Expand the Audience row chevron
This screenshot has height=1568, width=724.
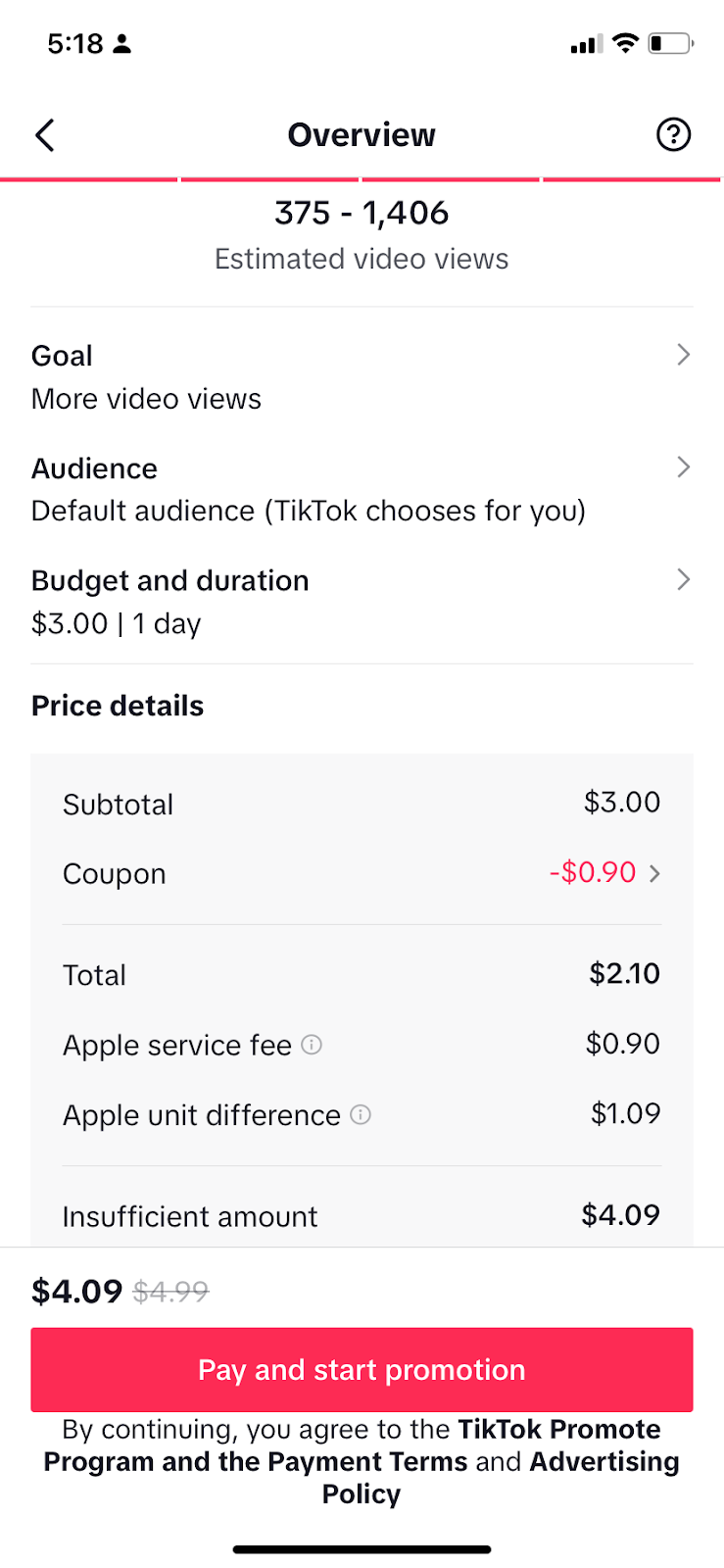(x=684, y=467)
